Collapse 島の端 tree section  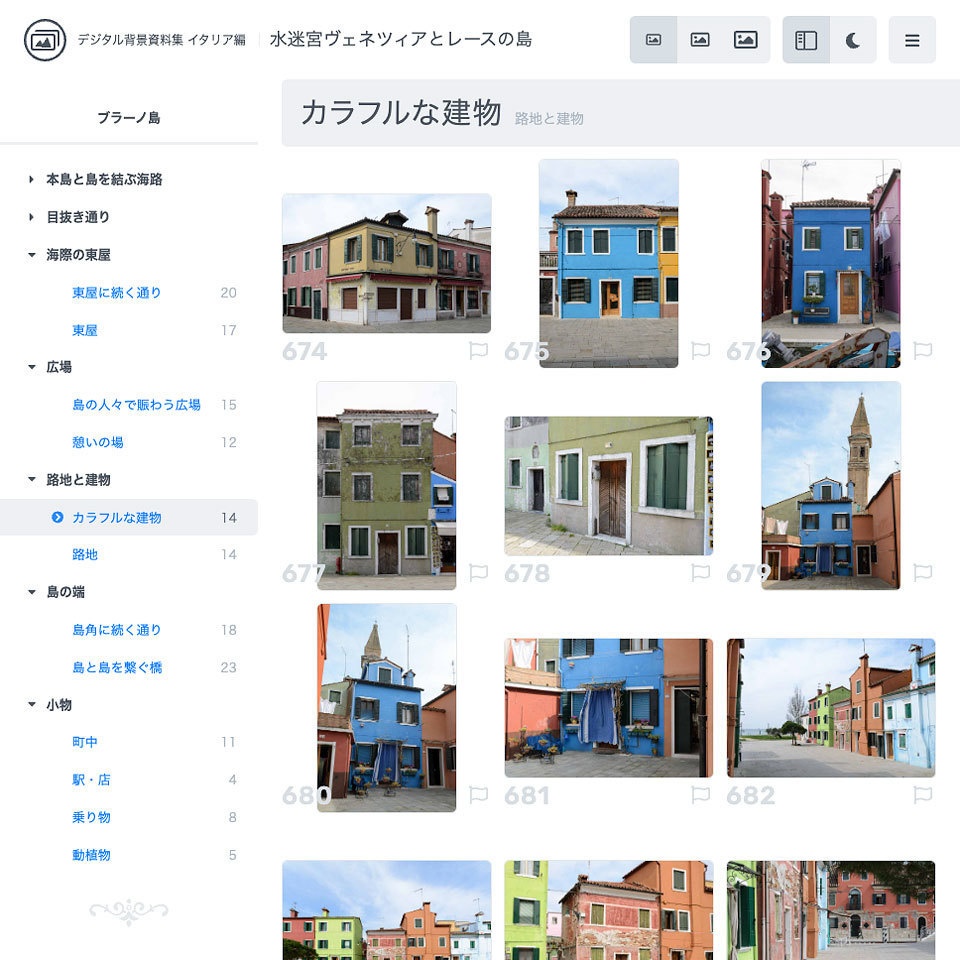tap(31, 591)
